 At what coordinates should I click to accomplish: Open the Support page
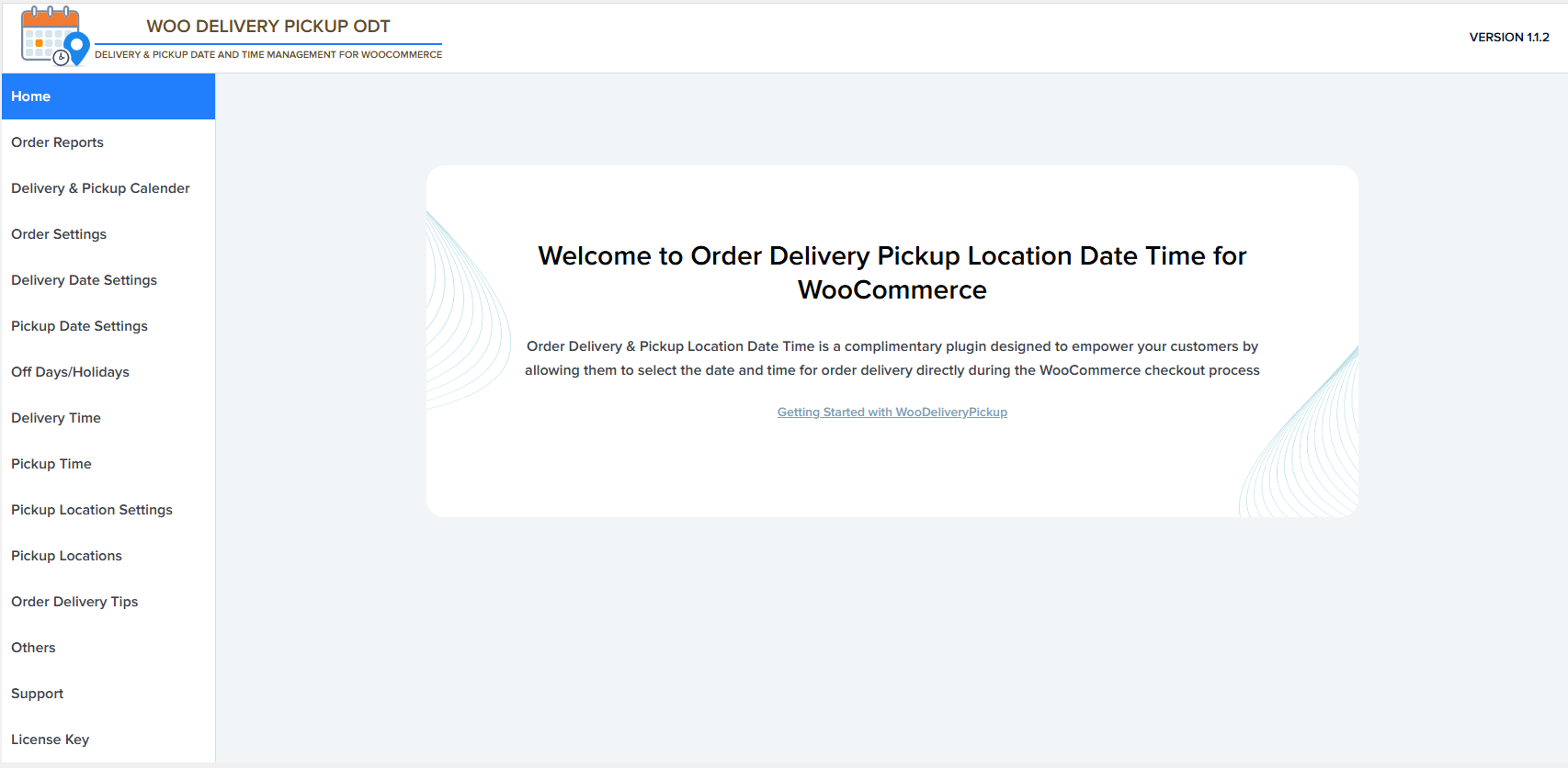[38, 694]
